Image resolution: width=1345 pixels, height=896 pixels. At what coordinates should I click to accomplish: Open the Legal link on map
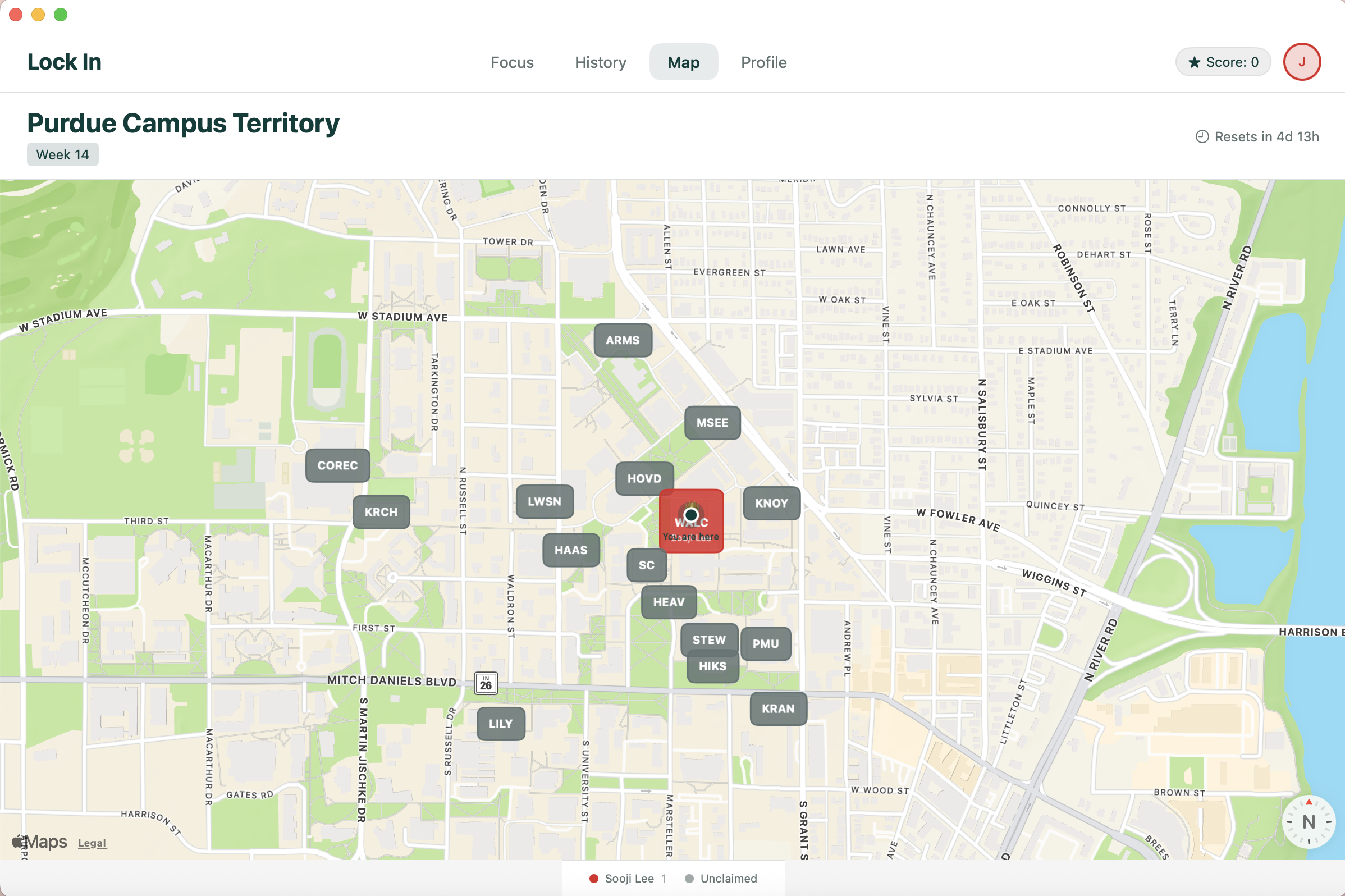pos(92,843)
